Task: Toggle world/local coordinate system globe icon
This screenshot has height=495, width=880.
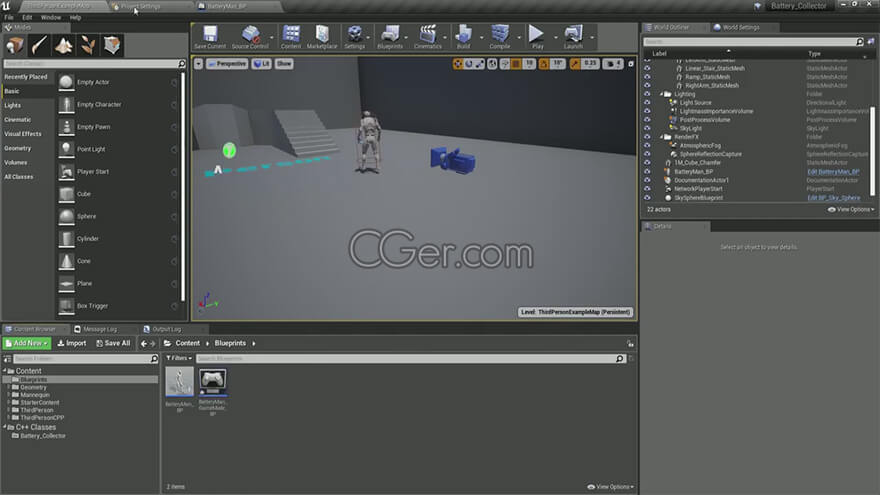Action: coord(492,64)
